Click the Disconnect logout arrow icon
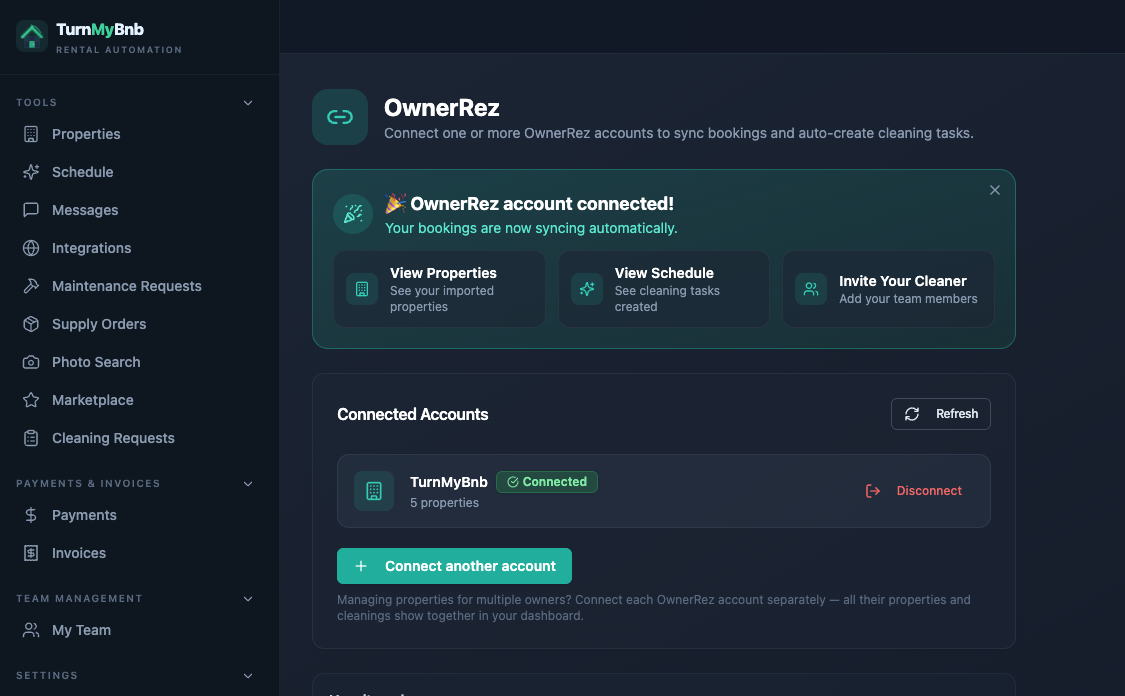This screenshot has height=696, width=1125. (873, 491)
